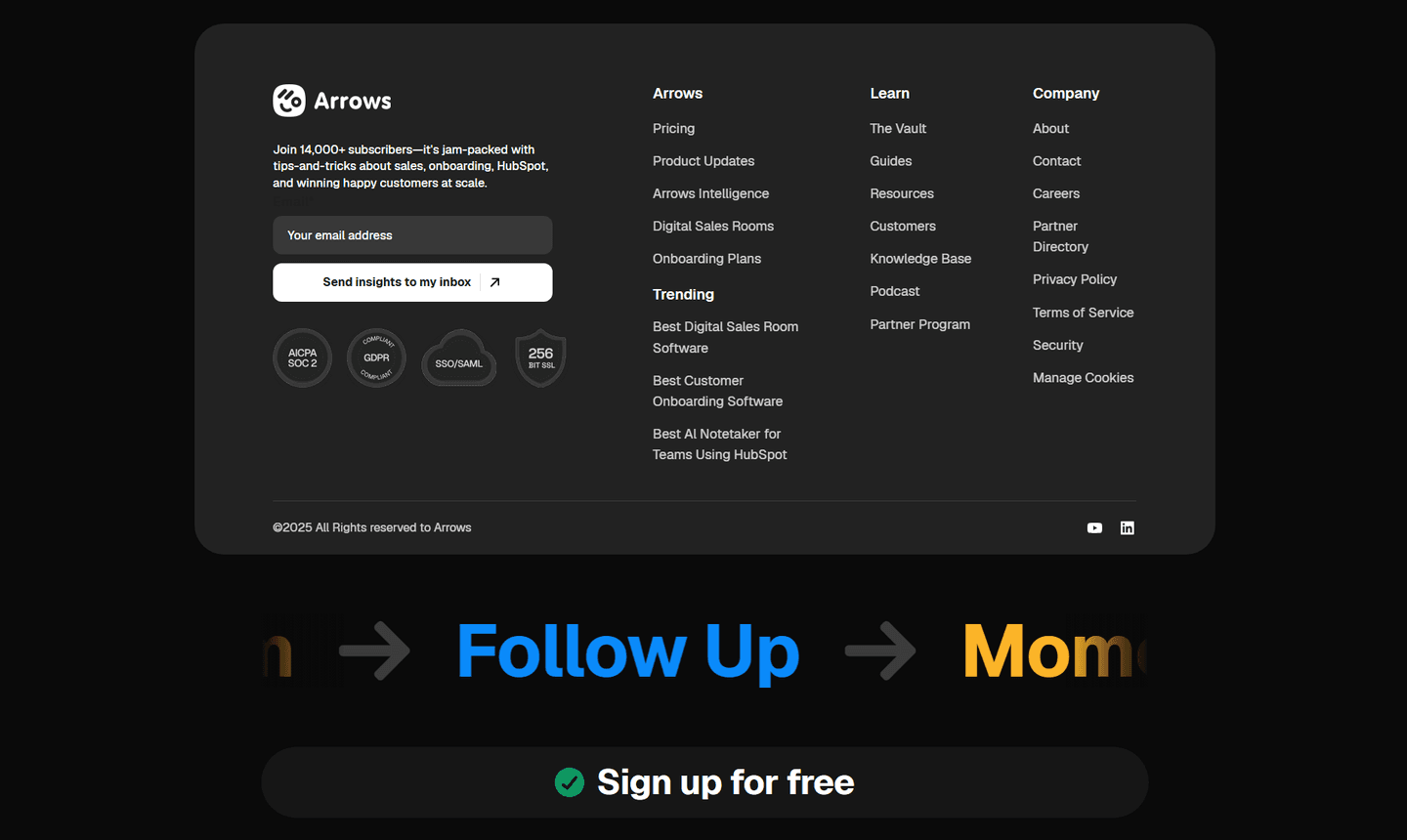
Task: Click Send insights to my inbox button
Action: tap(412, 282)
